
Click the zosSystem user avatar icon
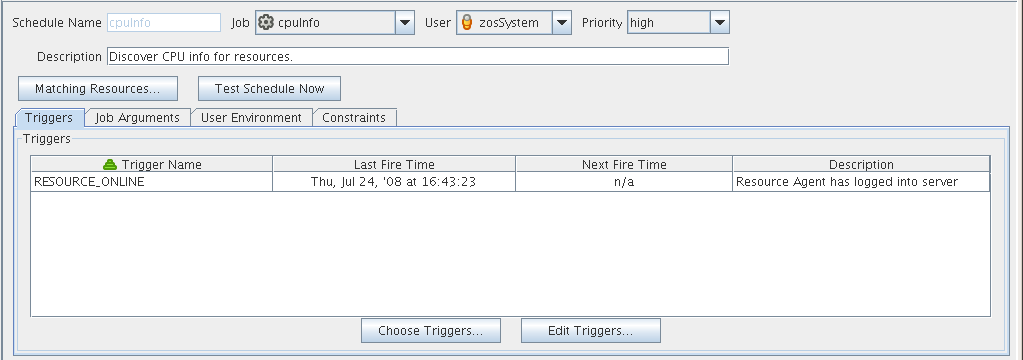coord(466,23)
